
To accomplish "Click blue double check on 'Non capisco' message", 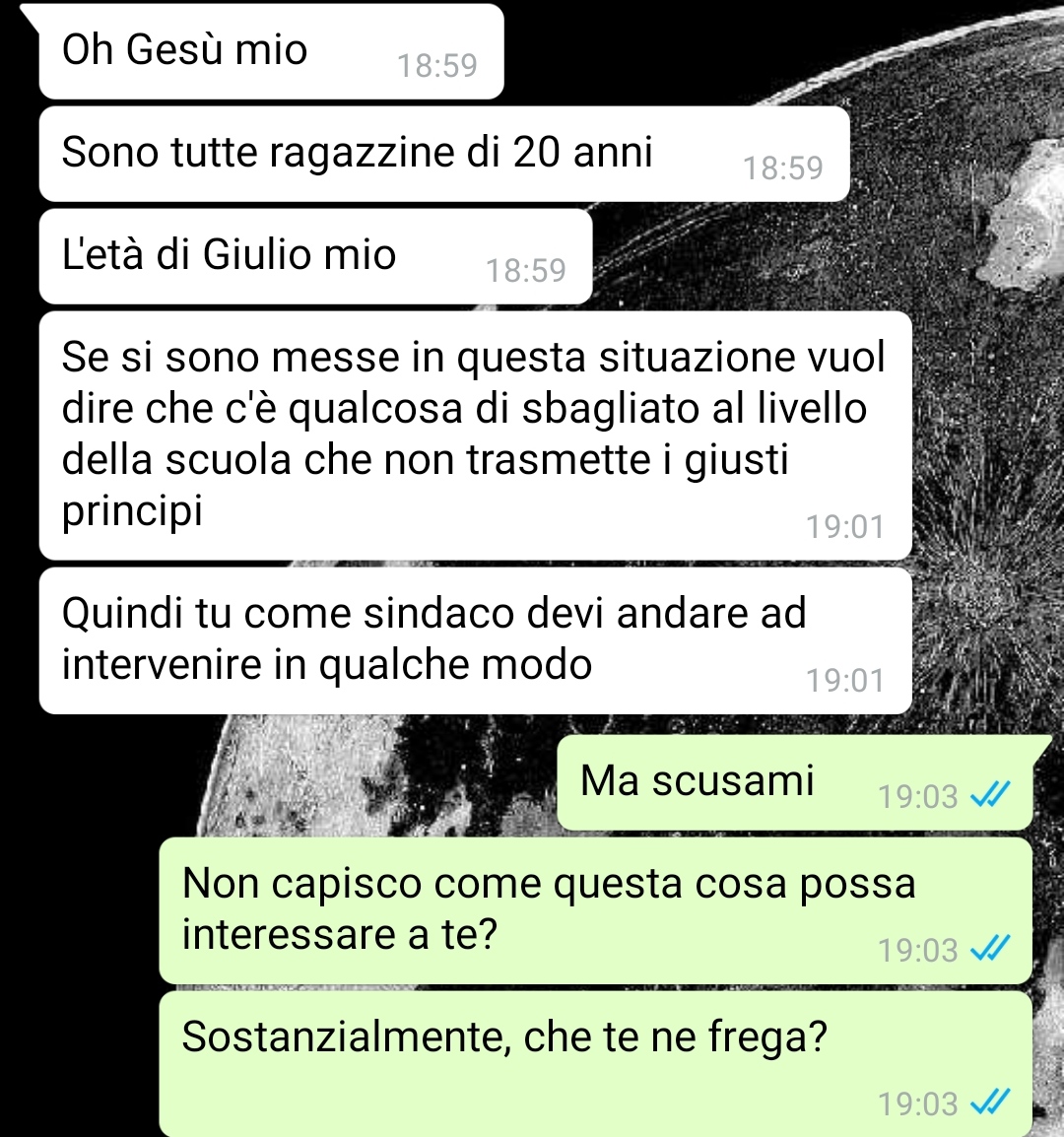I will pyautogui.click(x=990, y=949).
